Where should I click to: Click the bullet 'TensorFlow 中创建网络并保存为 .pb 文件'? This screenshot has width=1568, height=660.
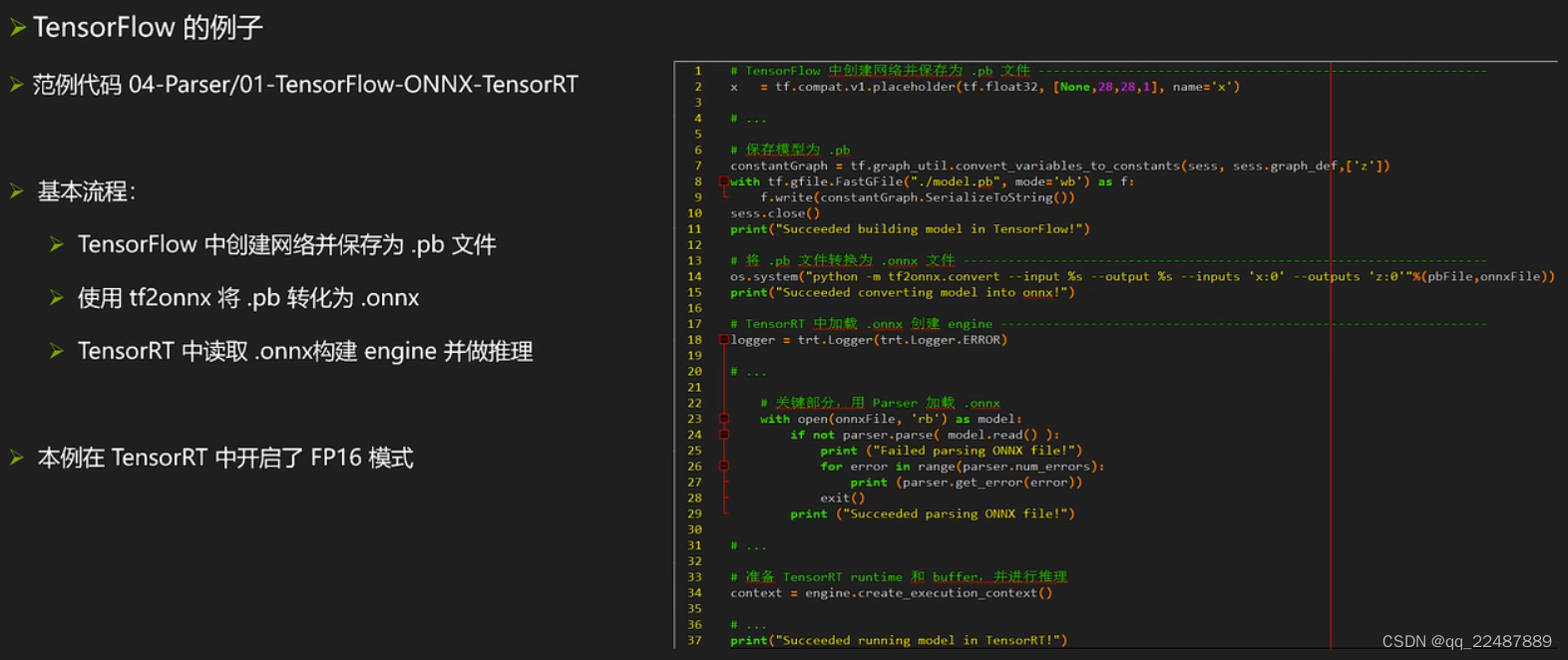[x=286, y=244]
